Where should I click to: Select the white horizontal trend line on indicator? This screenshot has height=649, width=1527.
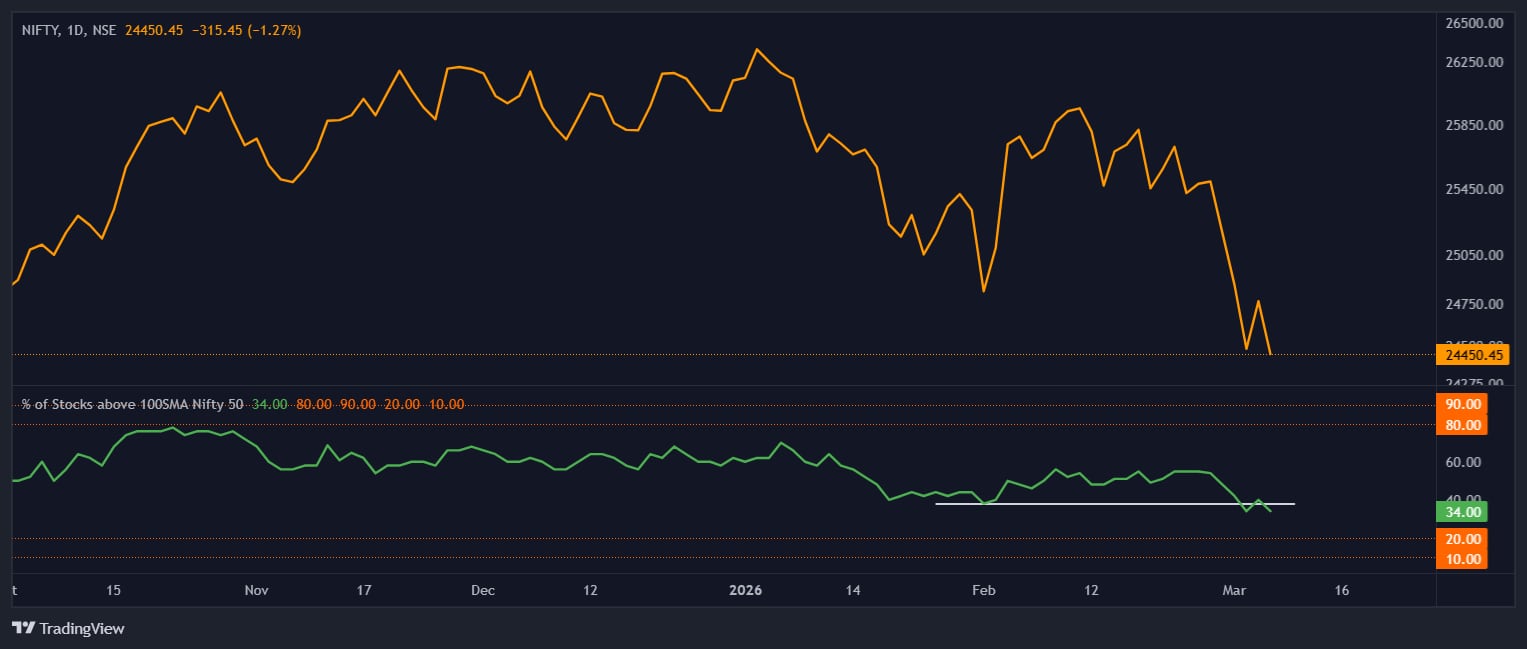(x=1115, y=503)
